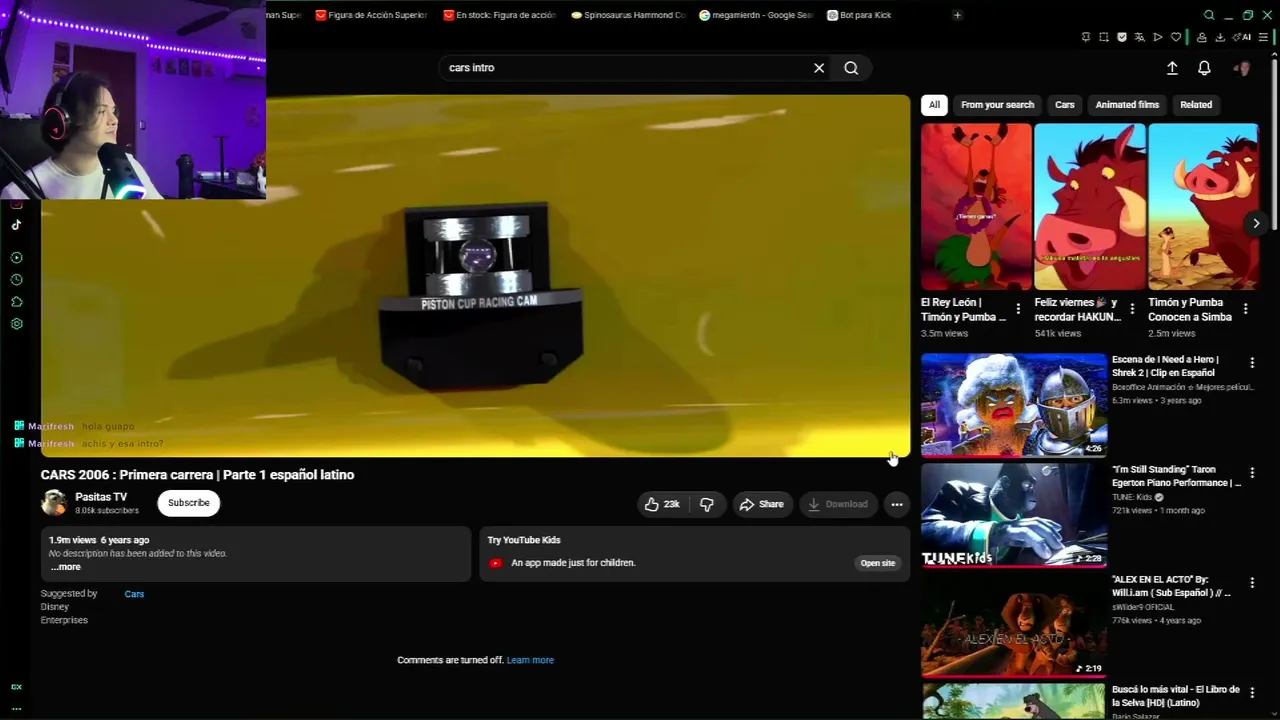The image size is (1280, 720).
Task: Open the Feliz viernes HAKUNA short thumbnail
Action: pyautogui.click(x=1090, y=207)
